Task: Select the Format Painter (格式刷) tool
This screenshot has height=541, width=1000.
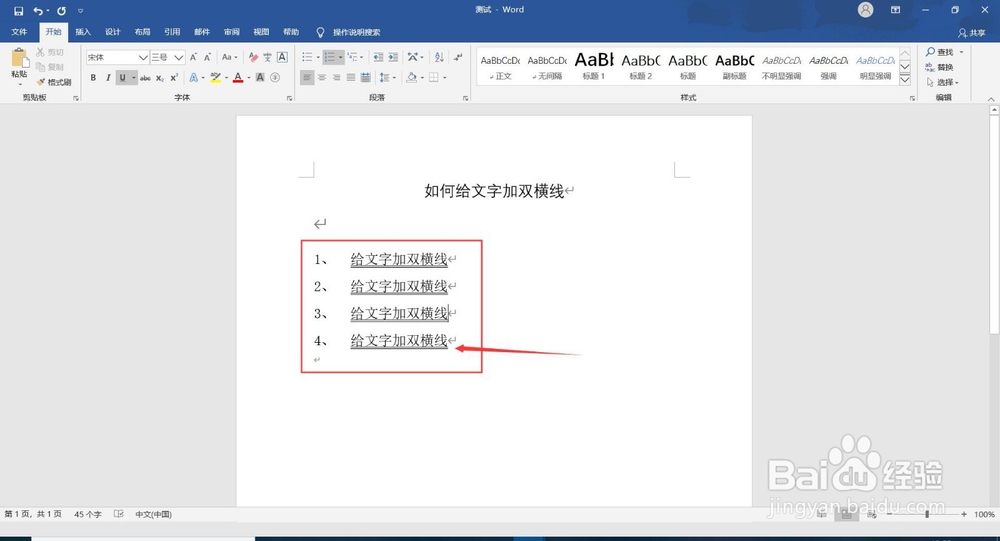Action: (54, 82)
